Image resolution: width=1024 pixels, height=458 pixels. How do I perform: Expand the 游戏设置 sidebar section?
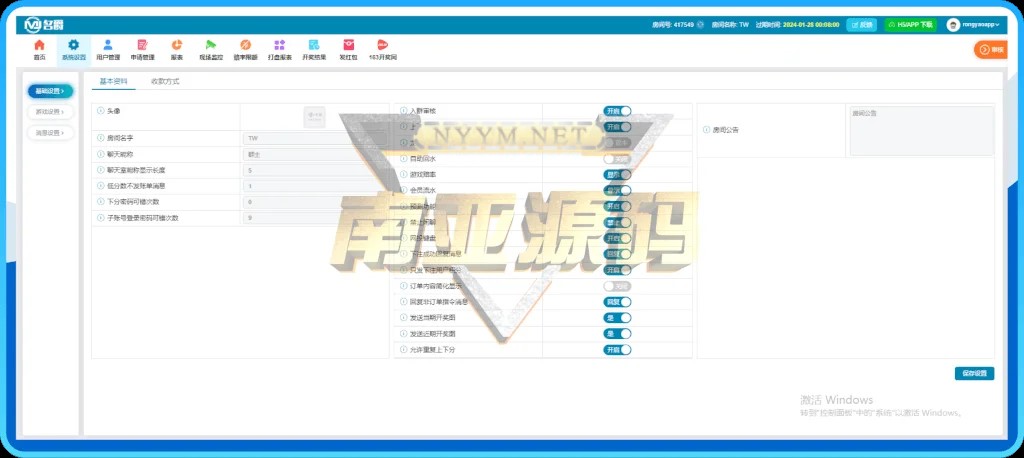point(50,112)
